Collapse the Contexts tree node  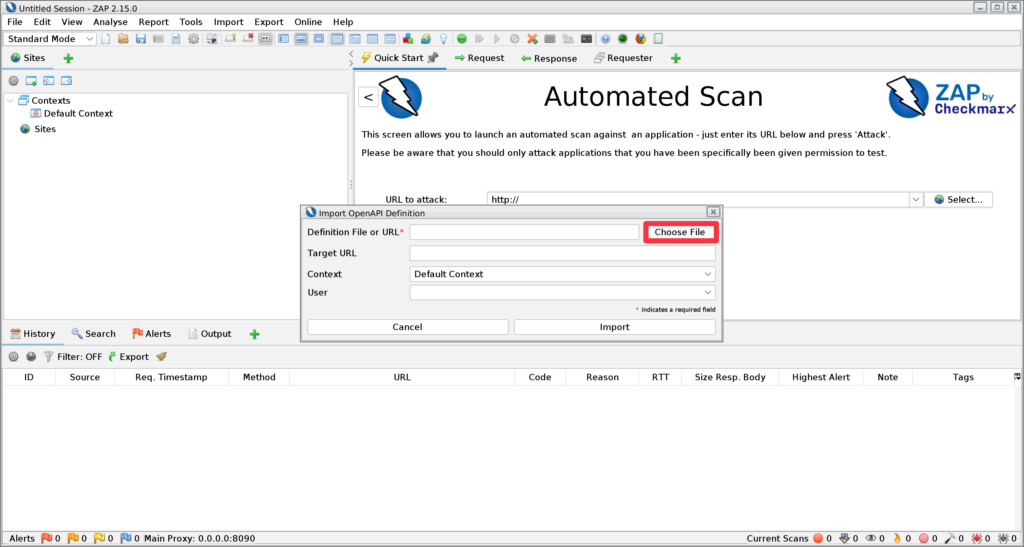click(10, 101)
